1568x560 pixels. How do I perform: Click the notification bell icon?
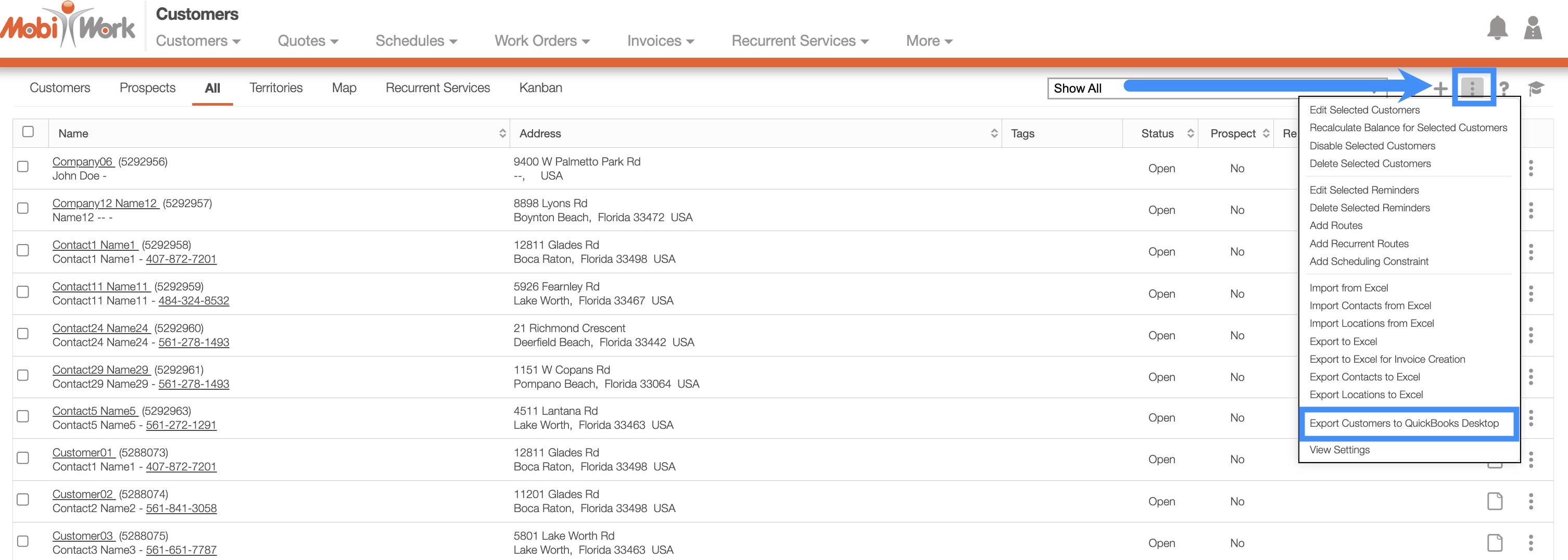click(1497, 29)
